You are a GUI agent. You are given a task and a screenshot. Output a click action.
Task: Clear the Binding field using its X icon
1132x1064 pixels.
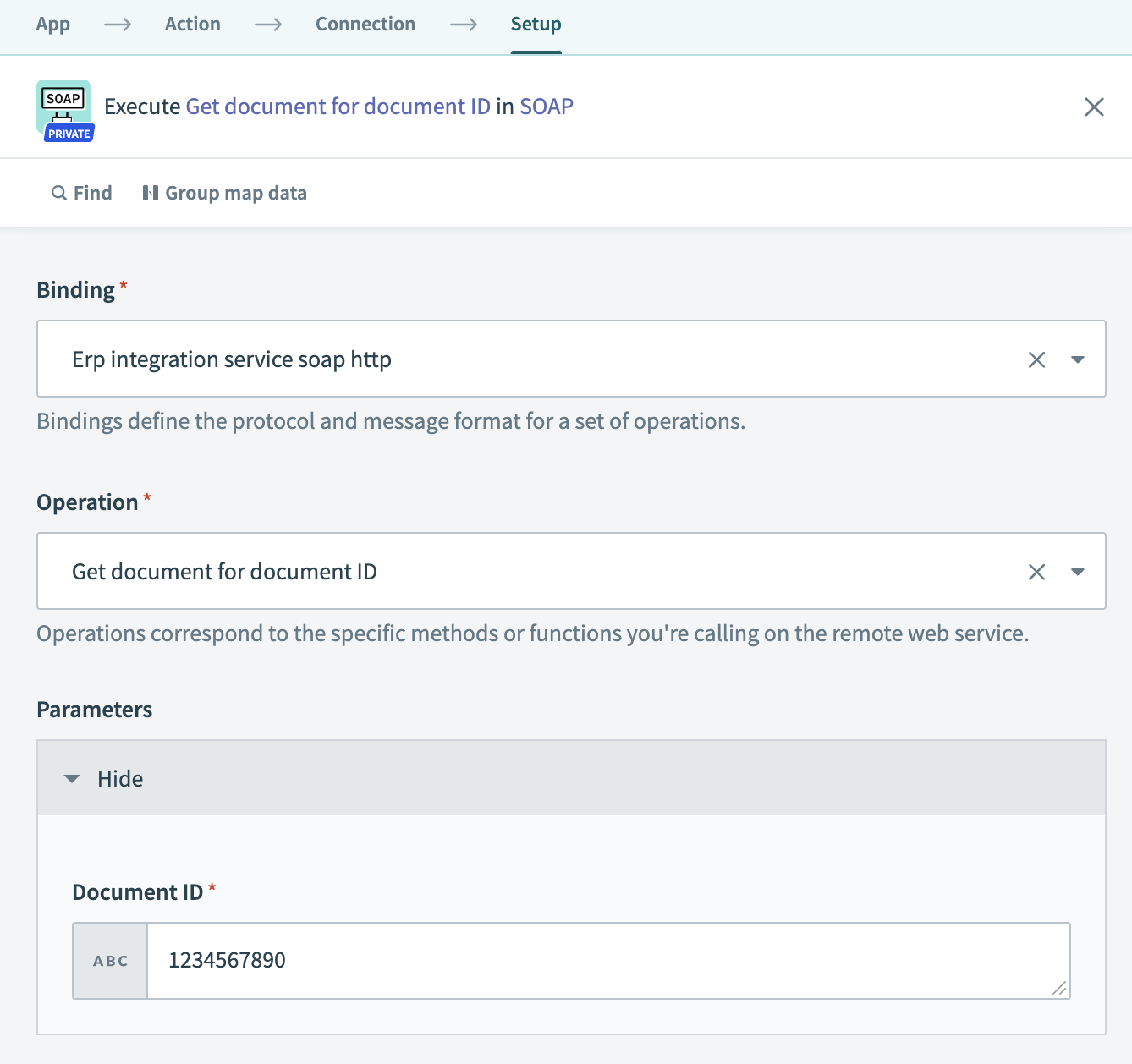[1036, 359]
